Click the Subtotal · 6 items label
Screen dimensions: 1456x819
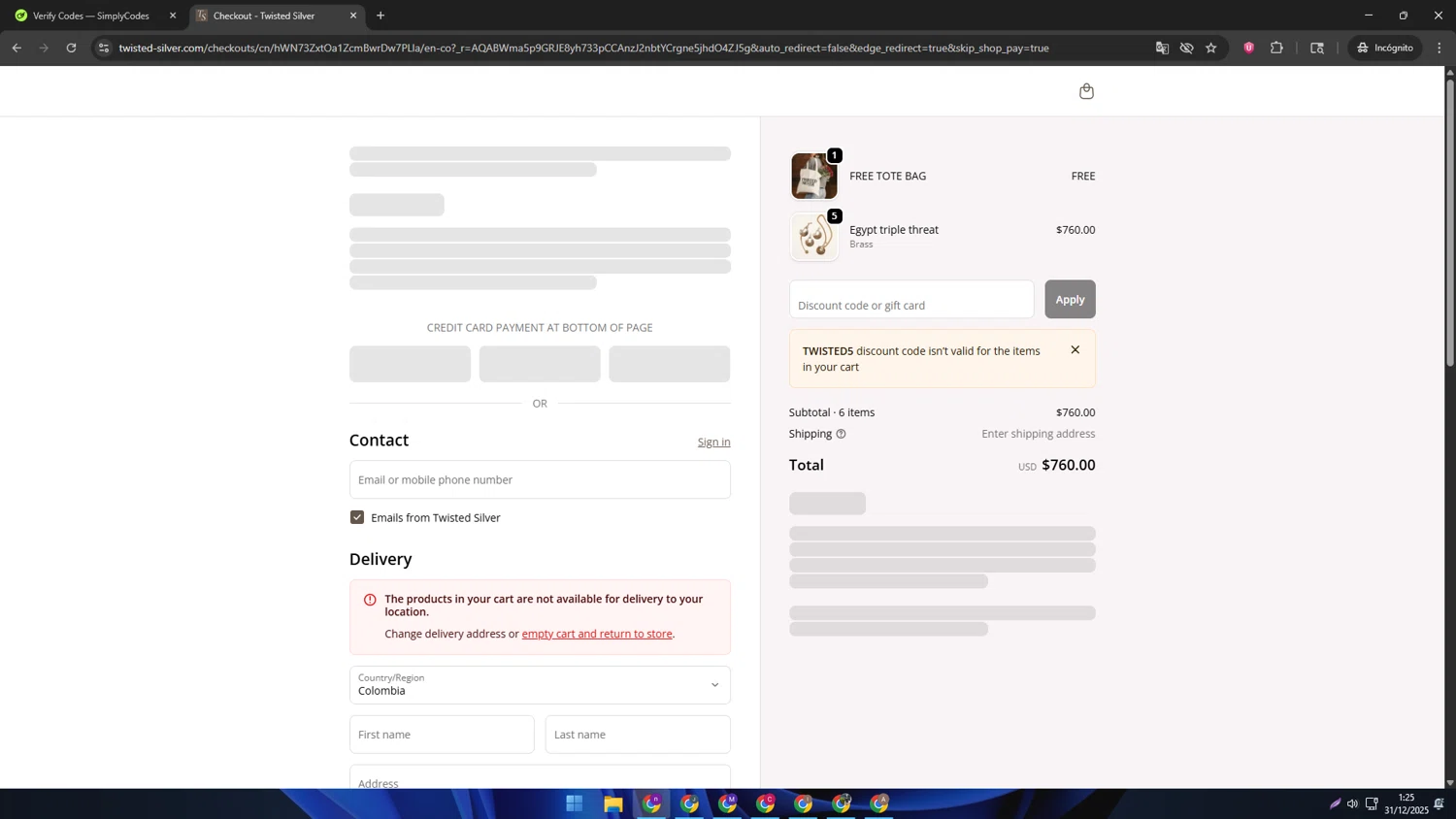(x=832, y=412)
